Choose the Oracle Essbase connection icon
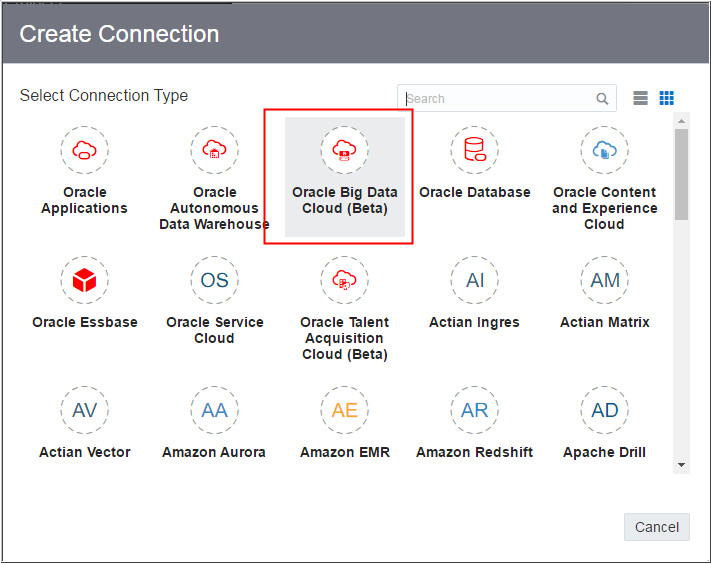 85,281
